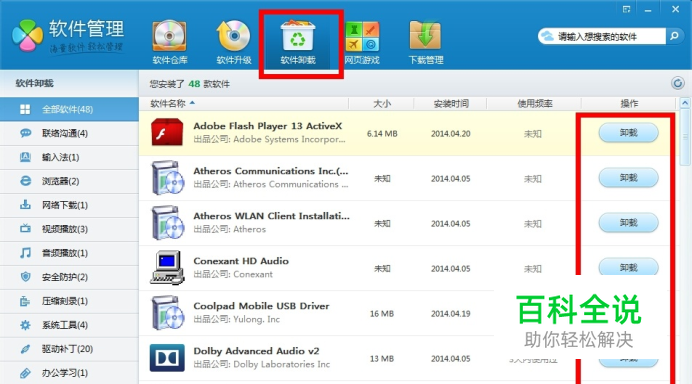Click the 软件管理 clover logo icon

click(x=27, y=35)
